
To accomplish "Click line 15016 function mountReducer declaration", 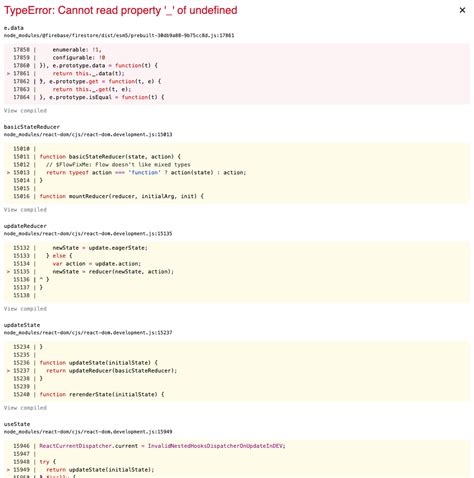I will (x=121, y=196).
